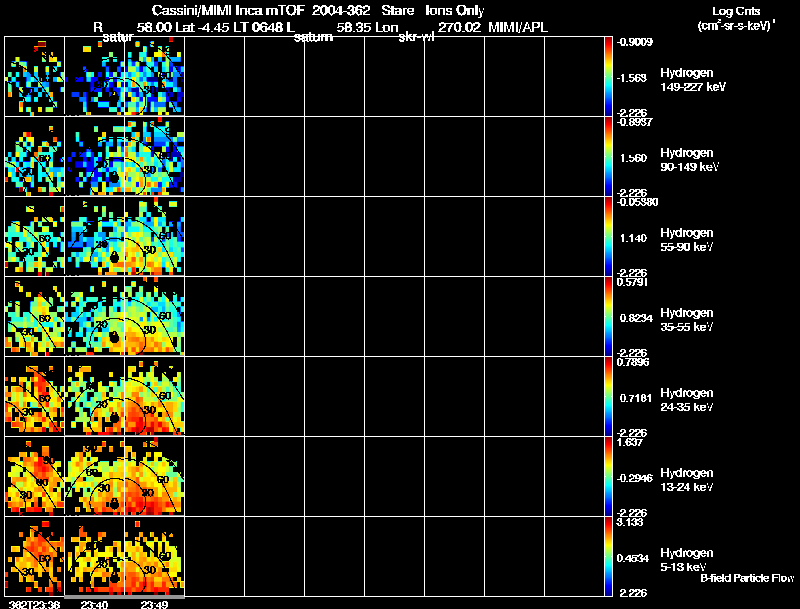Pick the 35-55 keV image at 23:40
Screen dimensions: 800x609
pos(94,316)
